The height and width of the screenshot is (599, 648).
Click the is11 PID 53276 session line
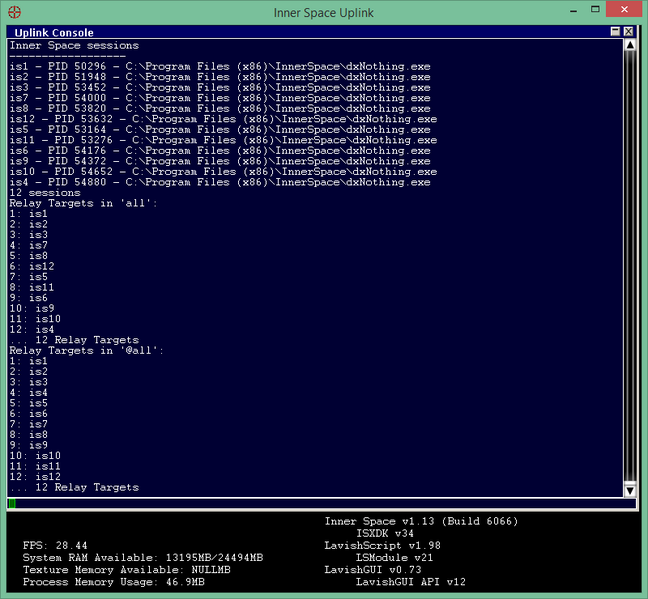[x=223, y=140]
